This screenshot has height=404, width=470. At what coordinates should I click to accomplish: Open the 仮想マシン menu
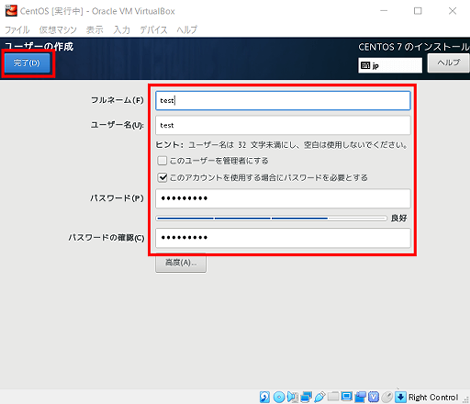[x=58, y=30]
